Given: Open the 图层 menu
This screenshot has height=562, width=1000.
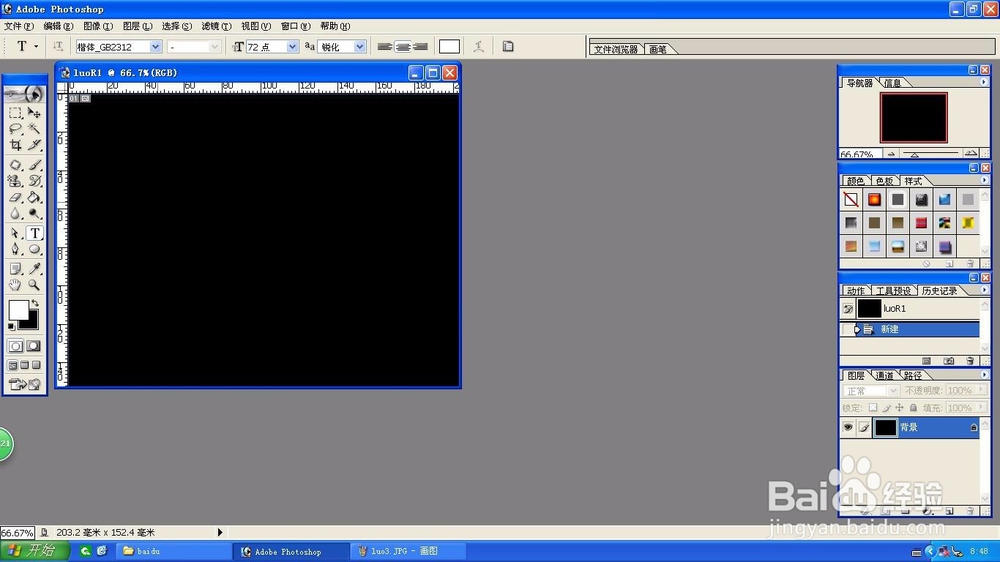Looking at the screenshot, I should click(137, 26).
